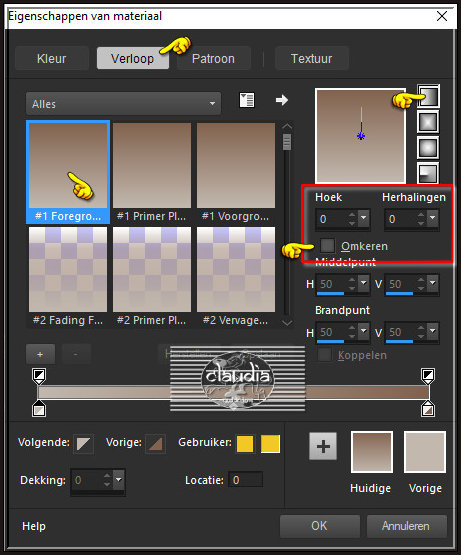461x555 pixels.
Task: Confirm with the OK button
Action: (319, 526)
